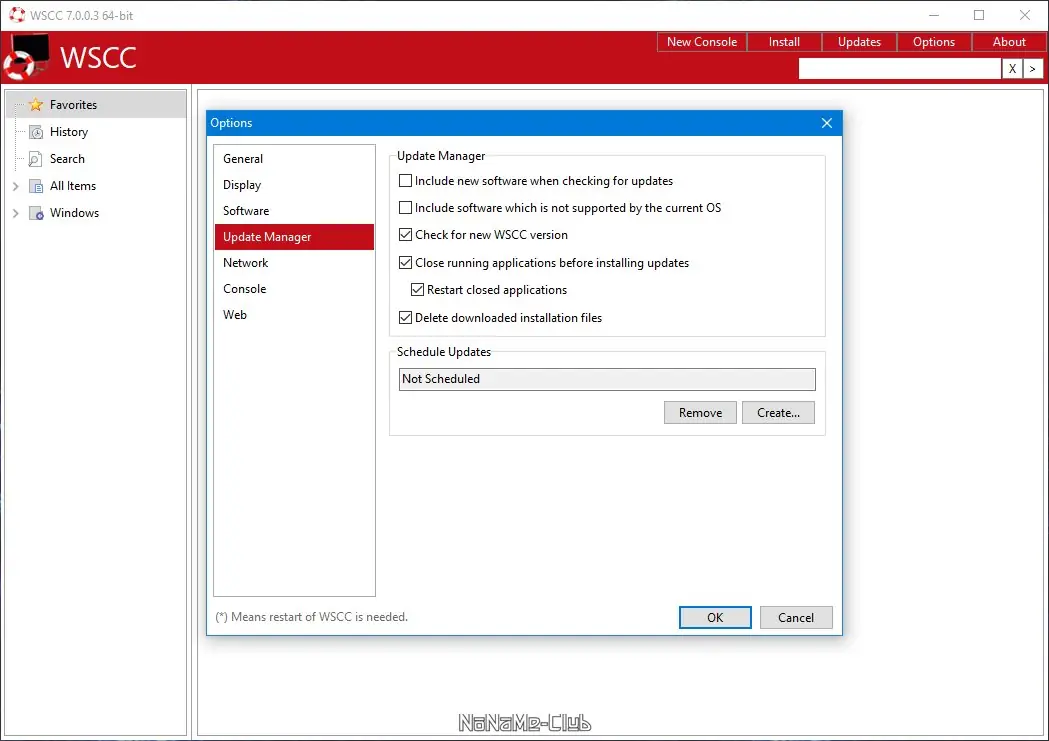Click the Favorites star icon
This screenshot has width=1049, height=741.
tap(36, 105)
